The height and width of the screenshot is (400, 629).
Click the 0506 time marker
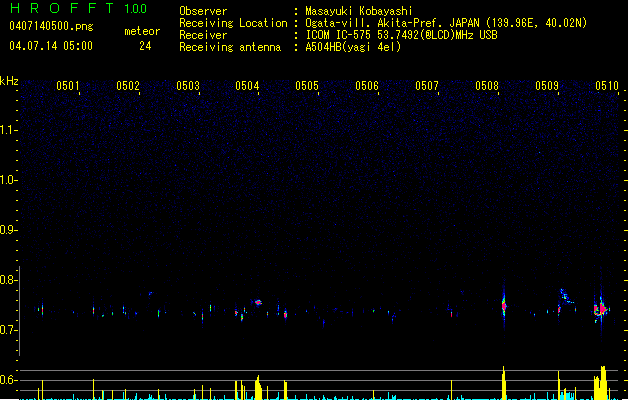367,86
